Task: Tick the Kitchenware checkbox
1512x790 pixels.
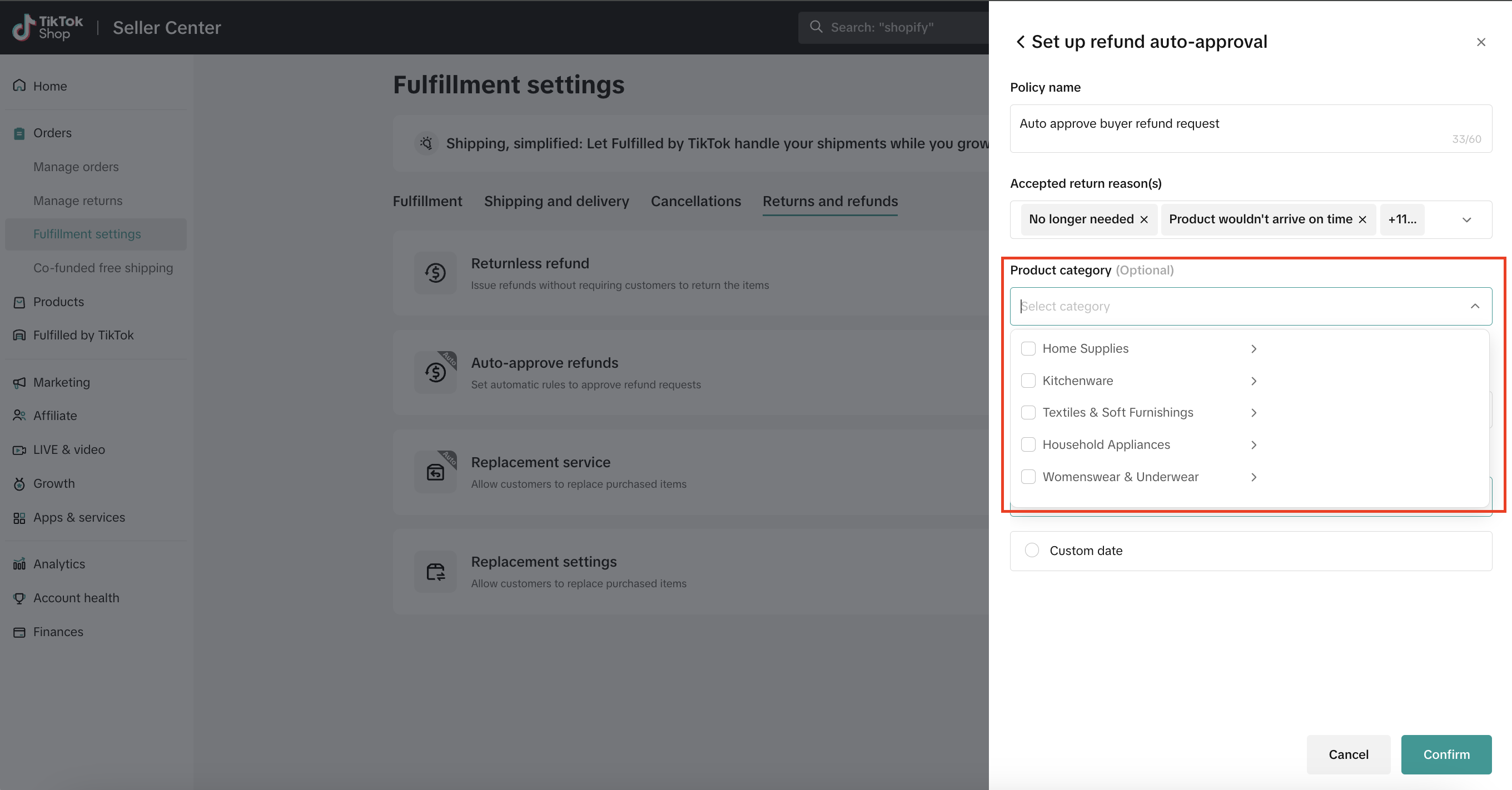Action: pos(1028,381)
